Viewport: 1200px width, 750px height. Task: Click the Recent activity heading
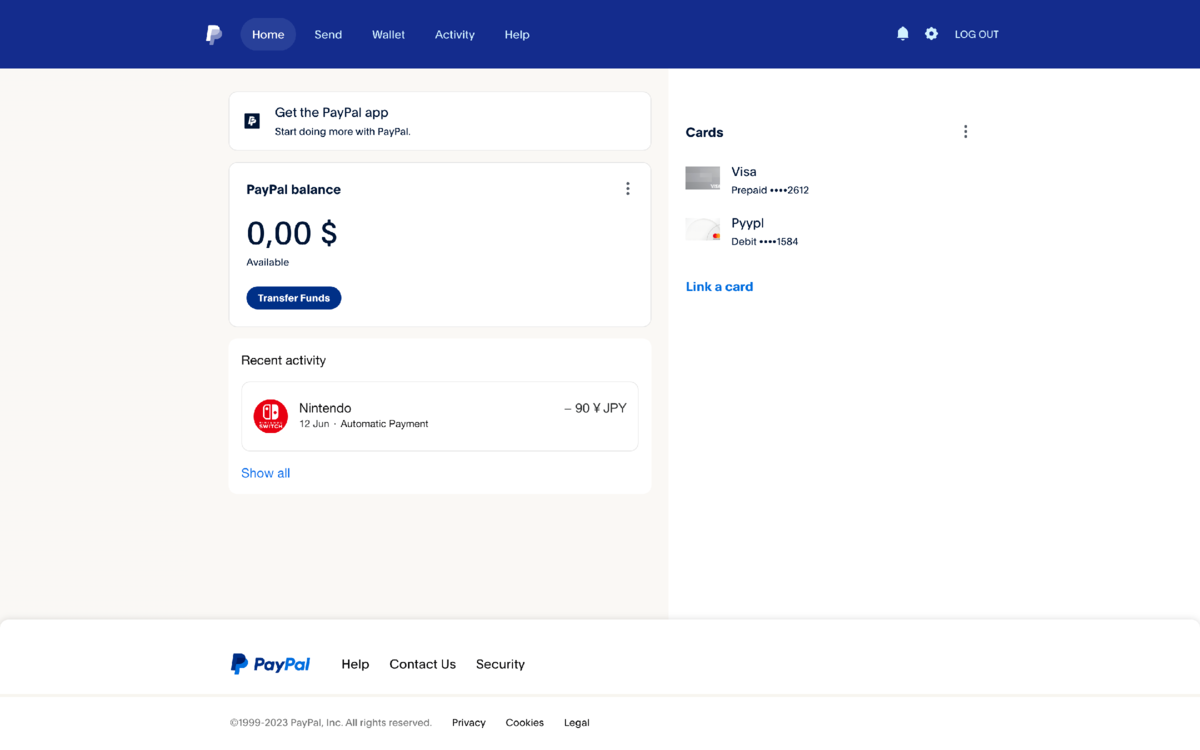pos(284,360)
